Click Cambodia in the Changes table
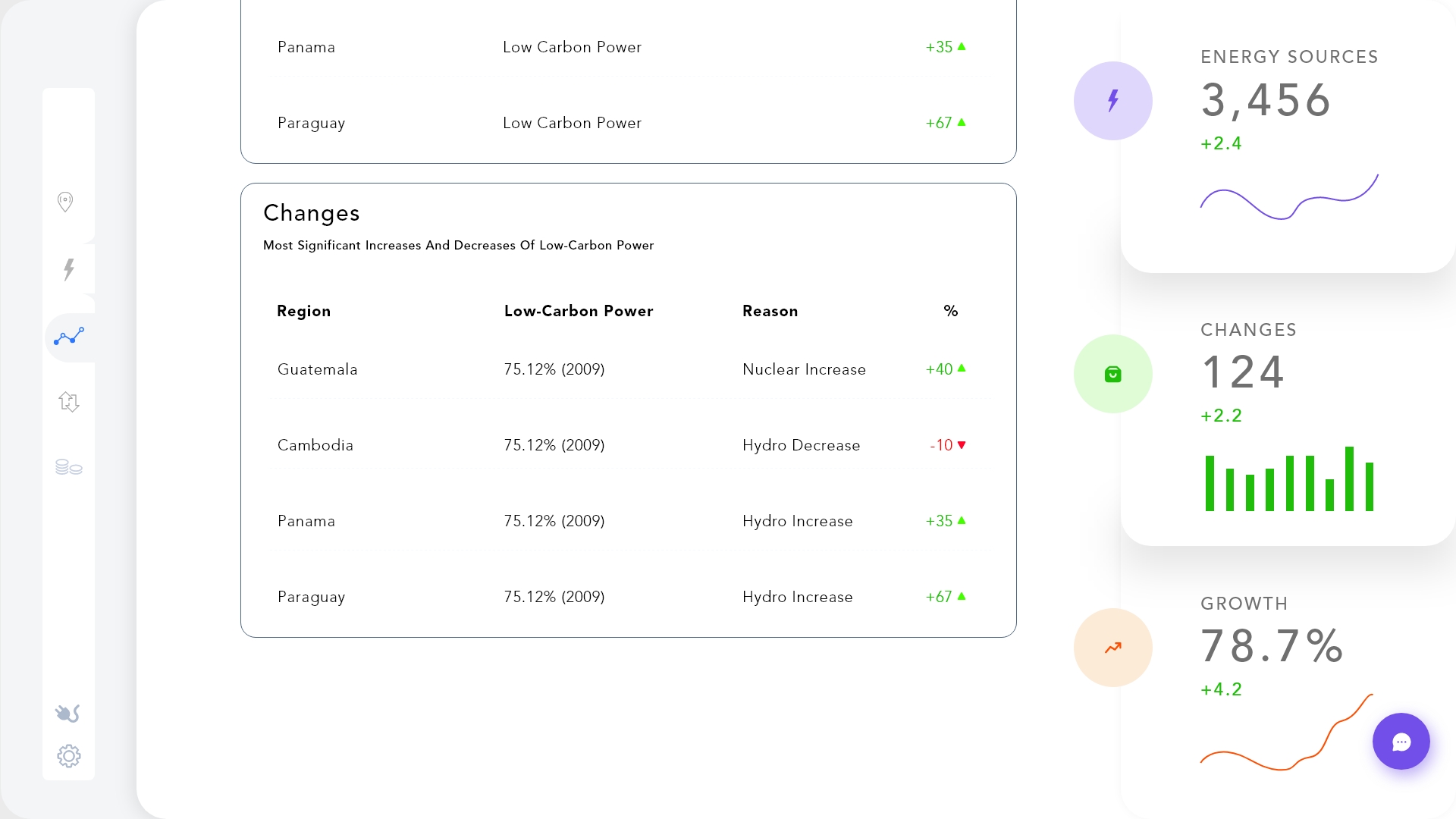This screenshot has height=819, width=1456. [x=315, y=445]
